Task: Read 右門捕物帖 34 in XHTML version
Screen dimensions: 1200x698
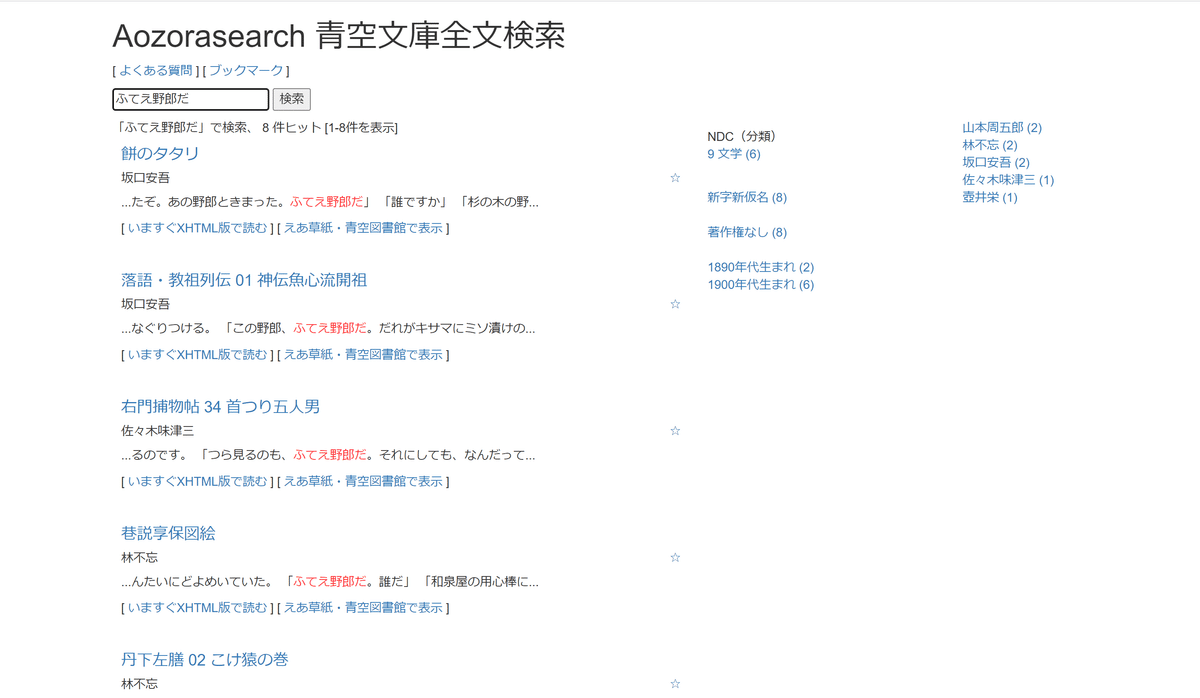Action: pyautogui.click(x=198, y=481)
